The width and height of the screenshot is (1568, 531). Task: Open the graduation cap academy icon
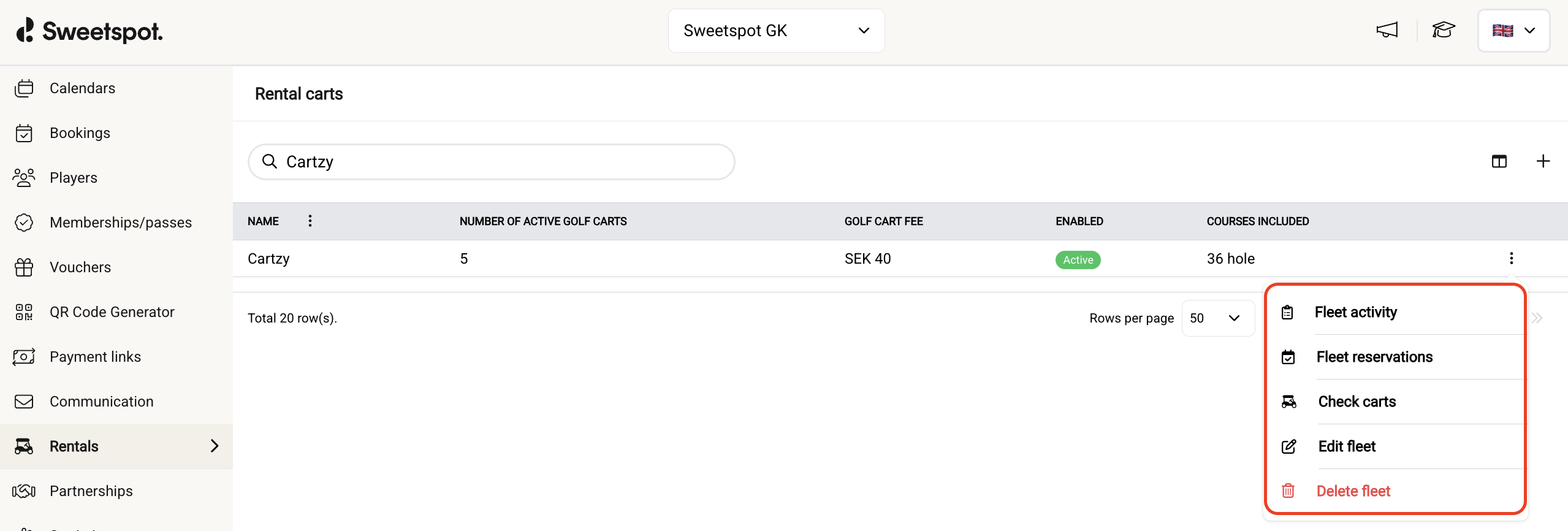(x=1443, y=30)
